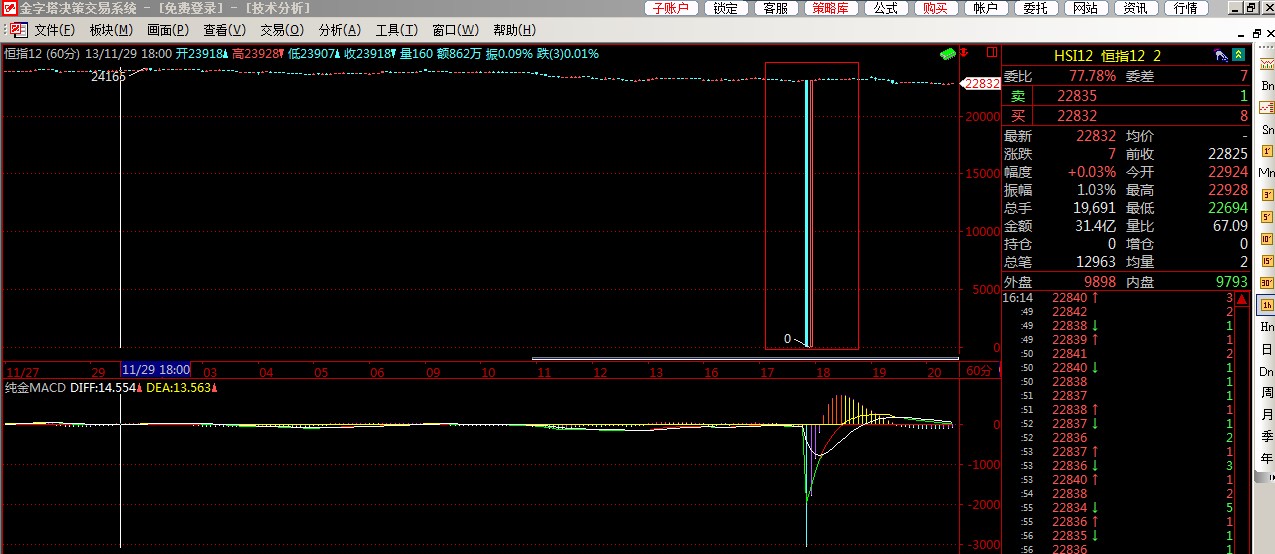The image size is (1275, 554).
Task: Toggle the 日 (daily) period view
Action: [x=1267, y=349]
